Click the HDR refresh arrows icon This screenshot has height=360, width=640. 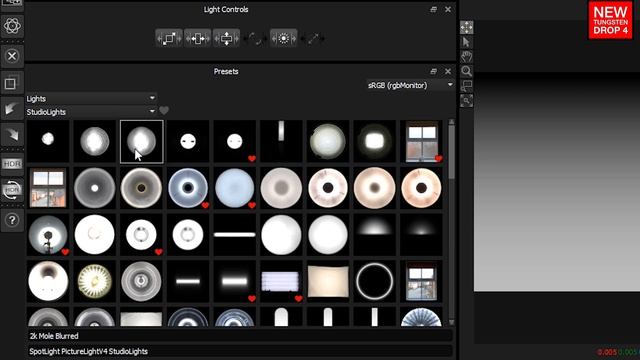pos(12,190)
